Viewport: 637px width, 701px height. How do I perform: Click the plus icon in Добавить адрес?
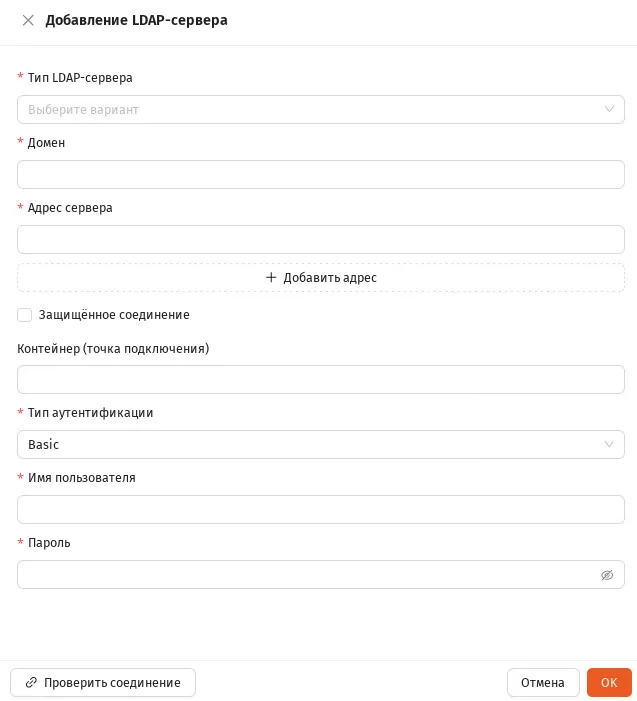[x=271, y=278]
